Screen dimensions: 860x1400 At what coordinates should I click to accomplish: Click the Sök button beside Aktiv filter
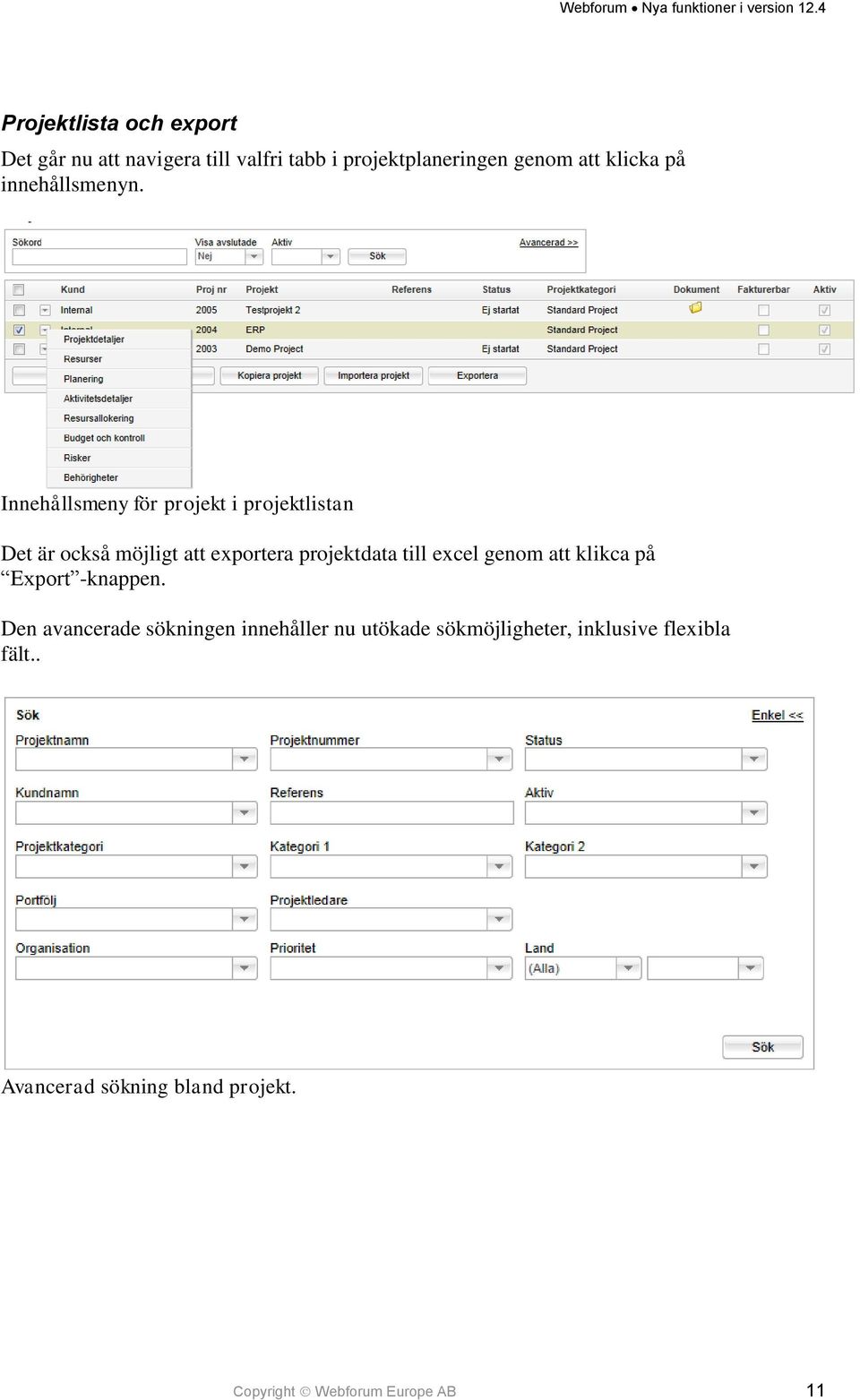point(377,256)
